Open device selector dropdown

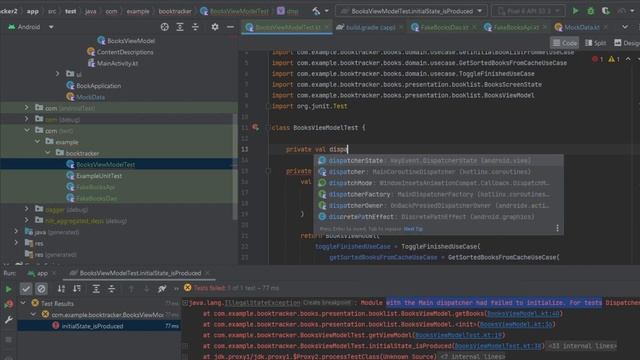pyautogui.click(x=529, y=11)
